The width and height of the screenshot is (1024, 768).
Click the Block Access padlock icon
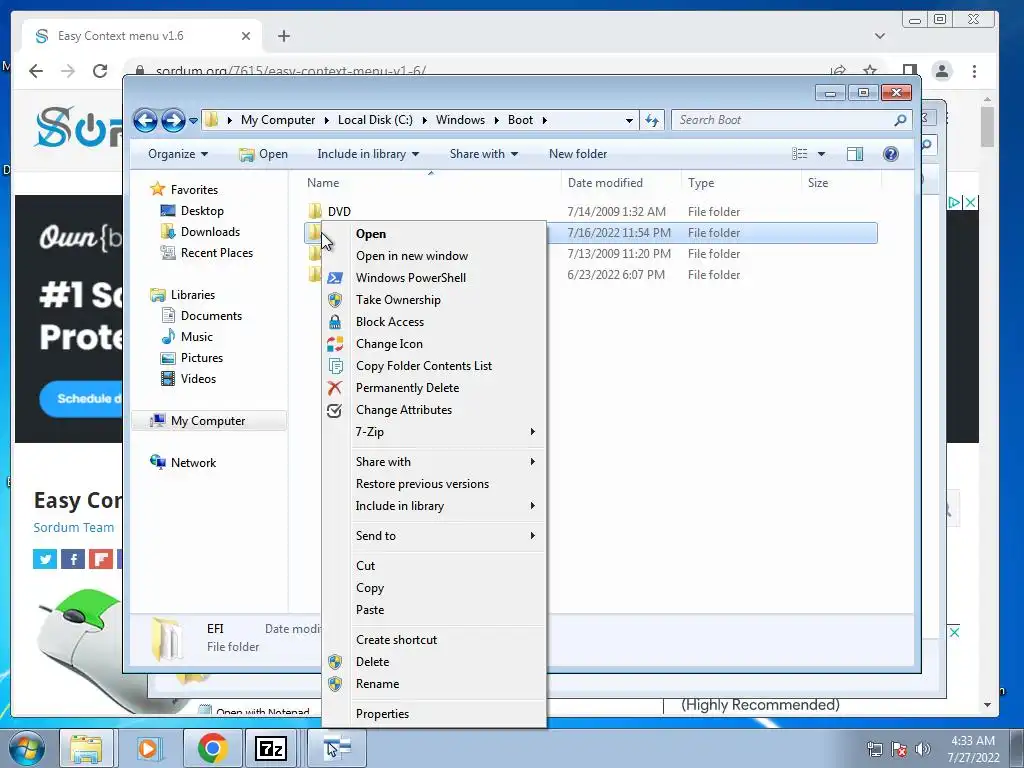(334, 322)
